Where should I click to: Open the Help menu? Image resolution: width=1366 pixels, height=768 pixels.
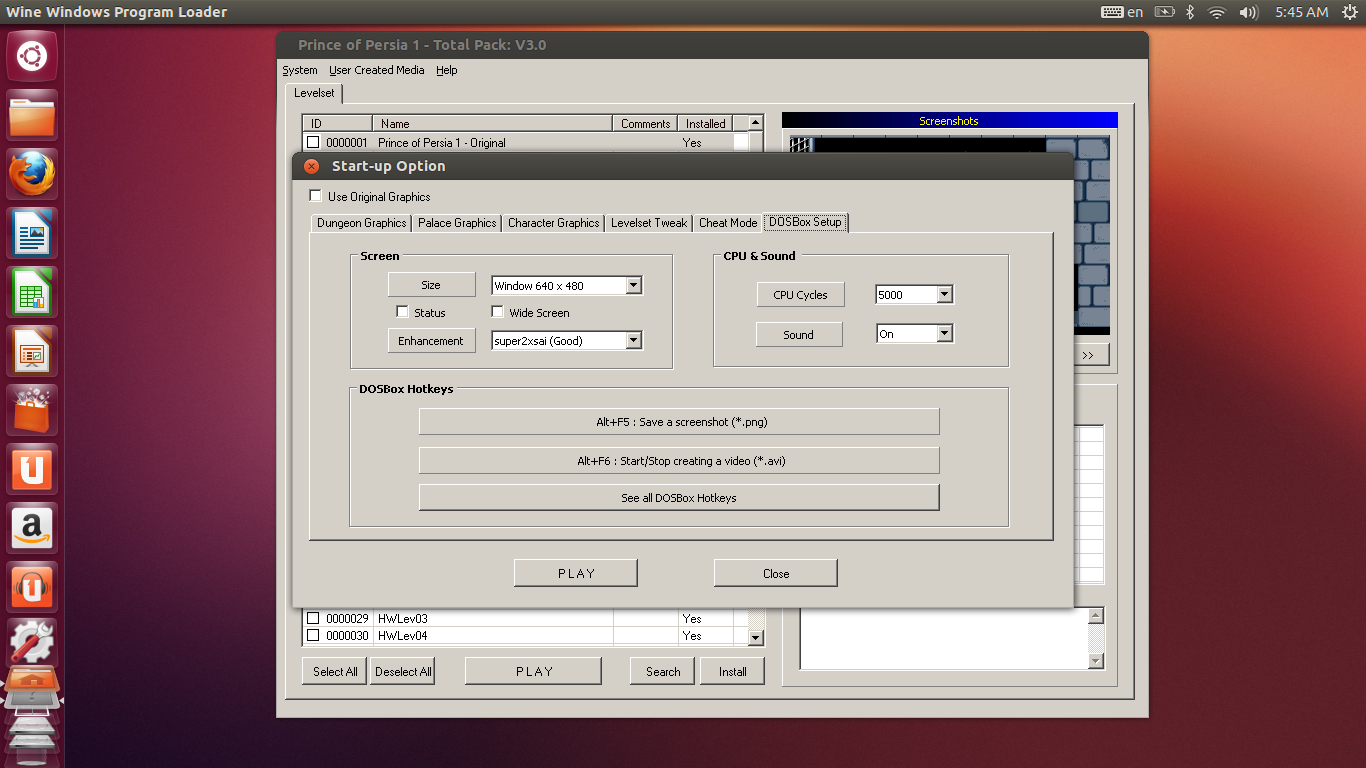(x=447, y=70)
